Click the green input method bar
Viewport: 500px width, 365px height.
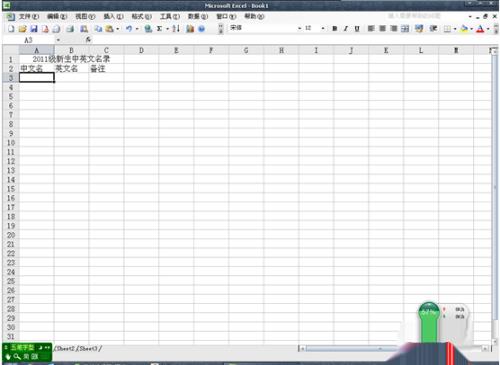(x=27, y=352)
